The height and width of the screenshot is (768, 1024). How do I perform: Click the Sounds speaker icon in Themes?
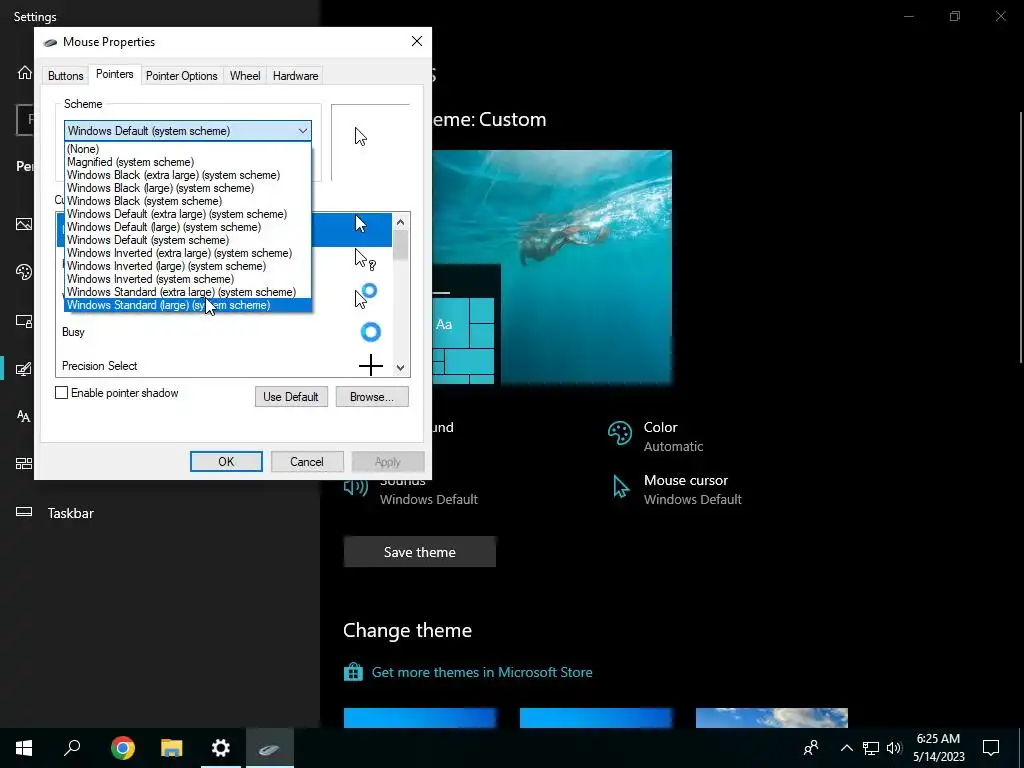coord(356,487)
